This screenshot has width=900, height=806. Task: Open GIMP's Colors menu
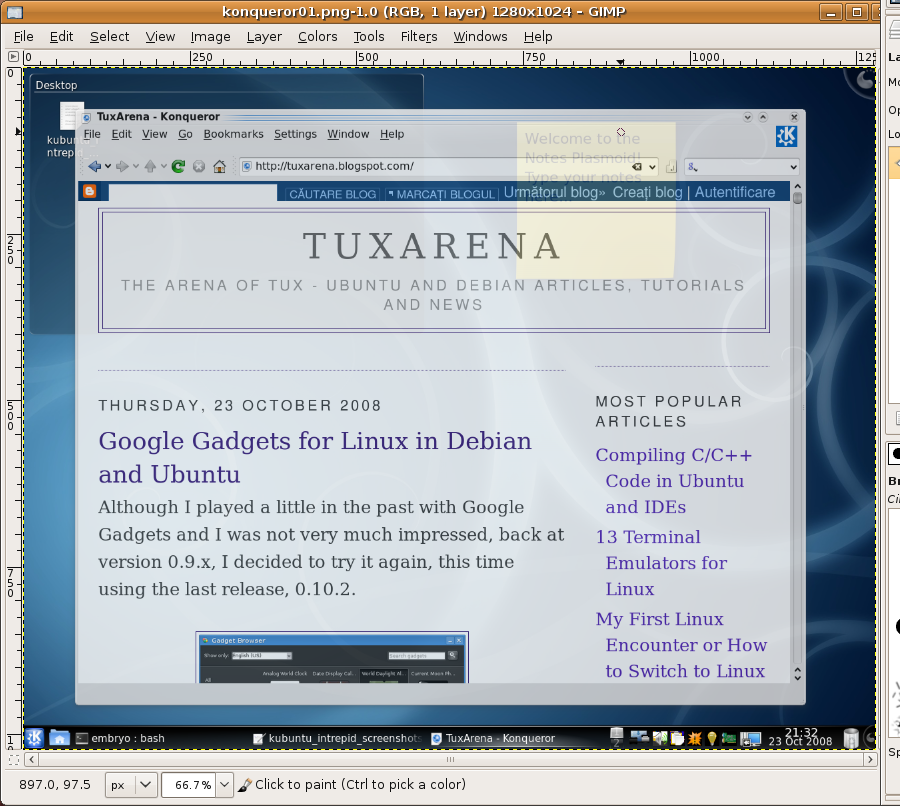click(317, 37)
